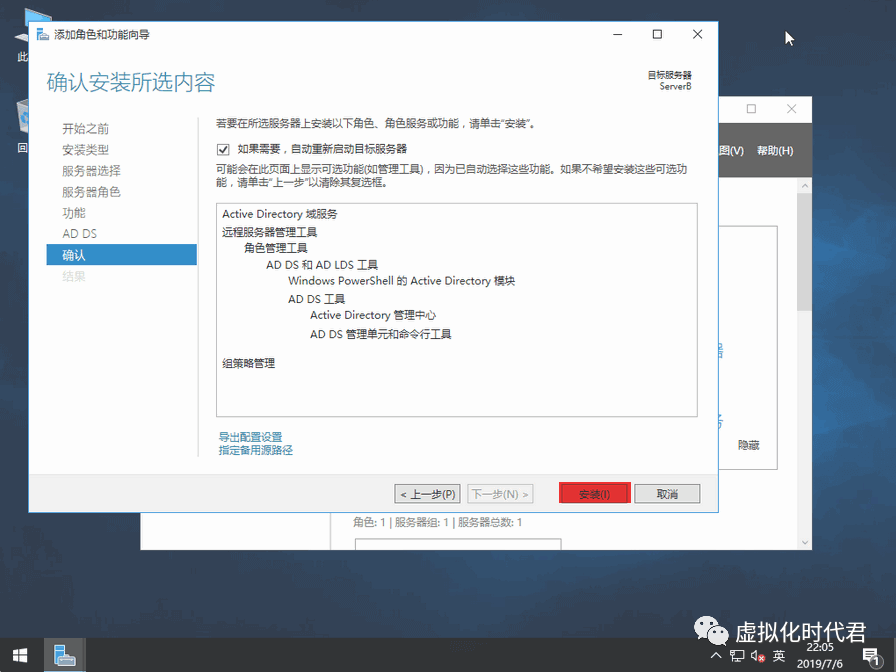Click the '组策略管理' entry
Screen dimensions: 896x672
pos(248,363)
